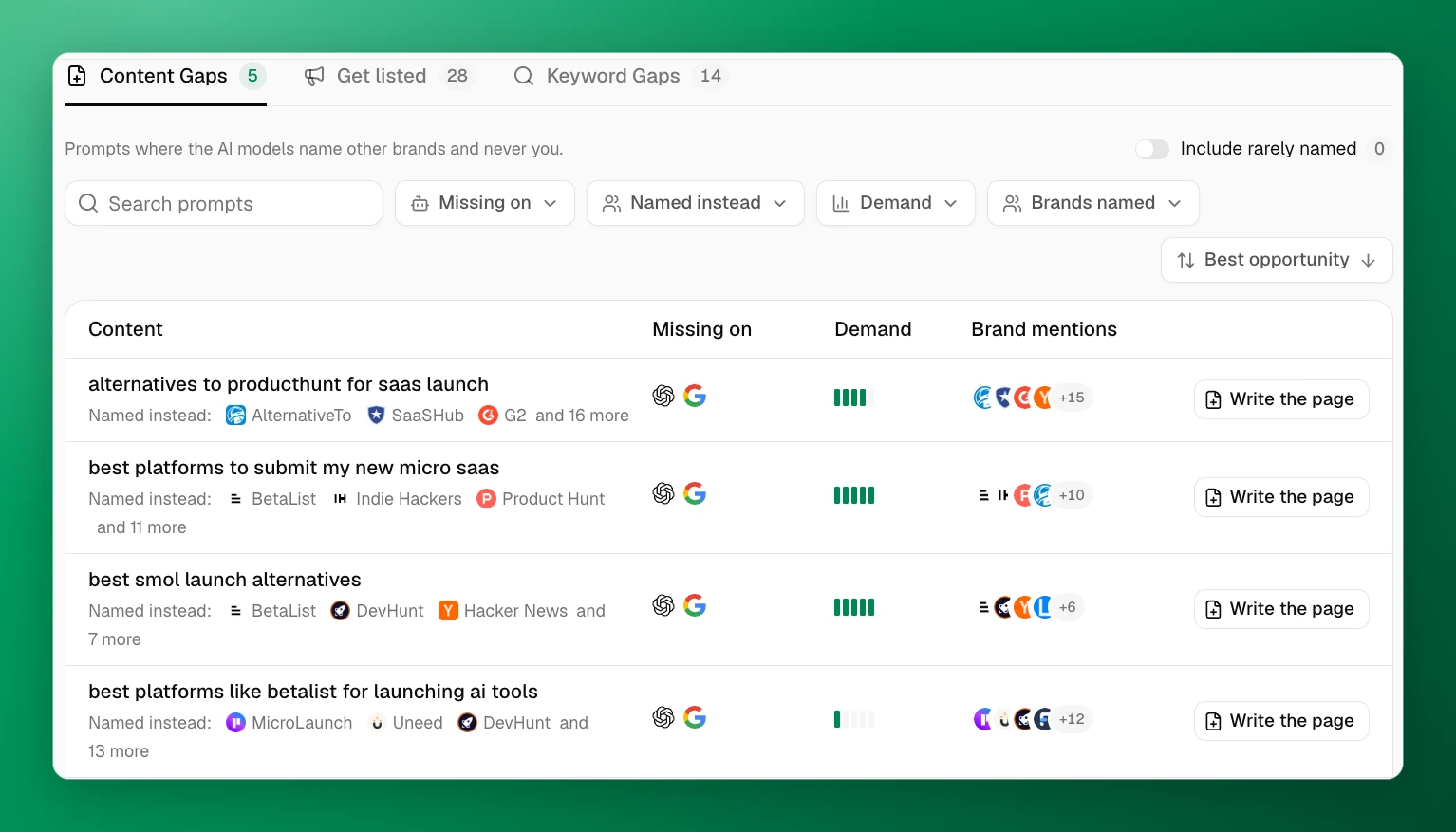The height and width of the screenshot is (832, 1456).
Task: Click the Get listed count badge 28
Action: (457, 76)
